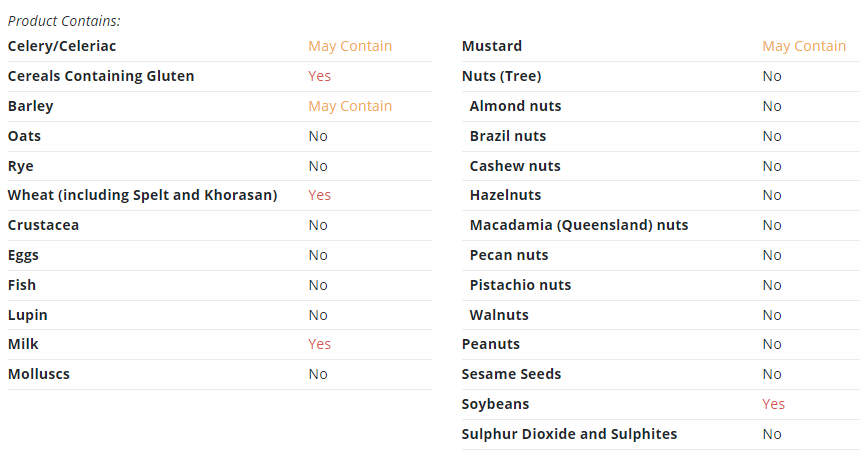Click the Mustard allergen label
Screen dimensions: 860x452
[x=492, y=46]
